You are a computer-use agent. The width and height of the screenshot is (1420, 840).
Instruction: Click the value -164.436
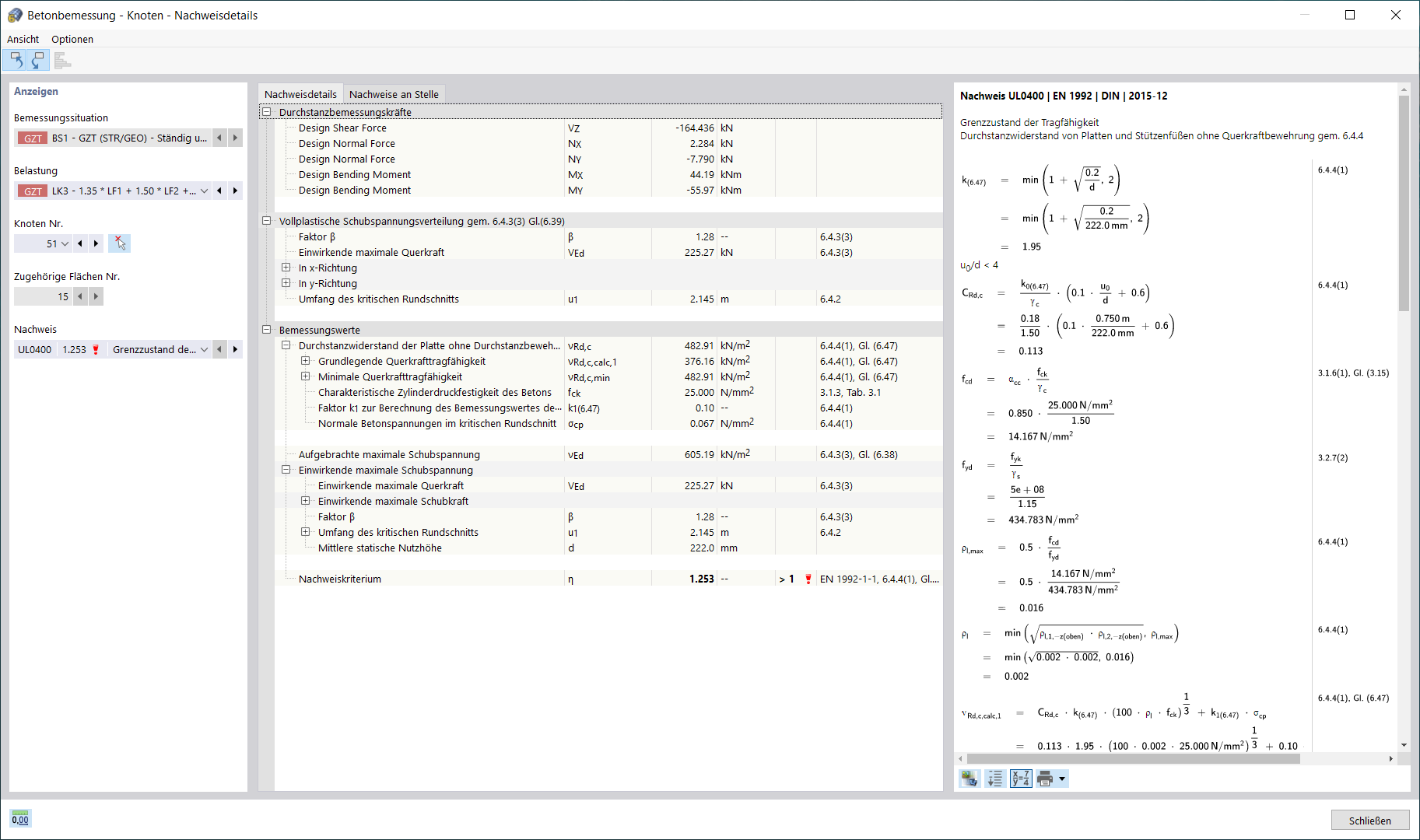point(695,128)
